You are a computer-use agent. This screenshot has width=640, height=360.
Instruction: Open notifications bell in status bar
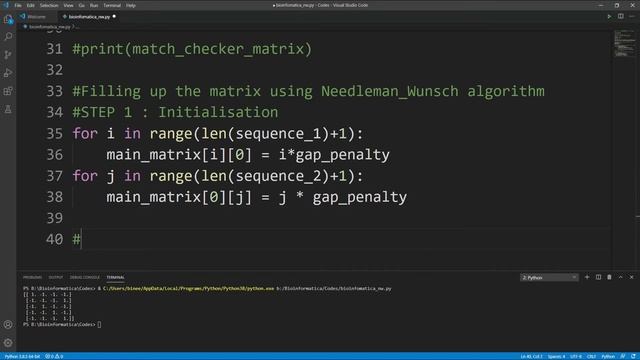tap(633, 356)
